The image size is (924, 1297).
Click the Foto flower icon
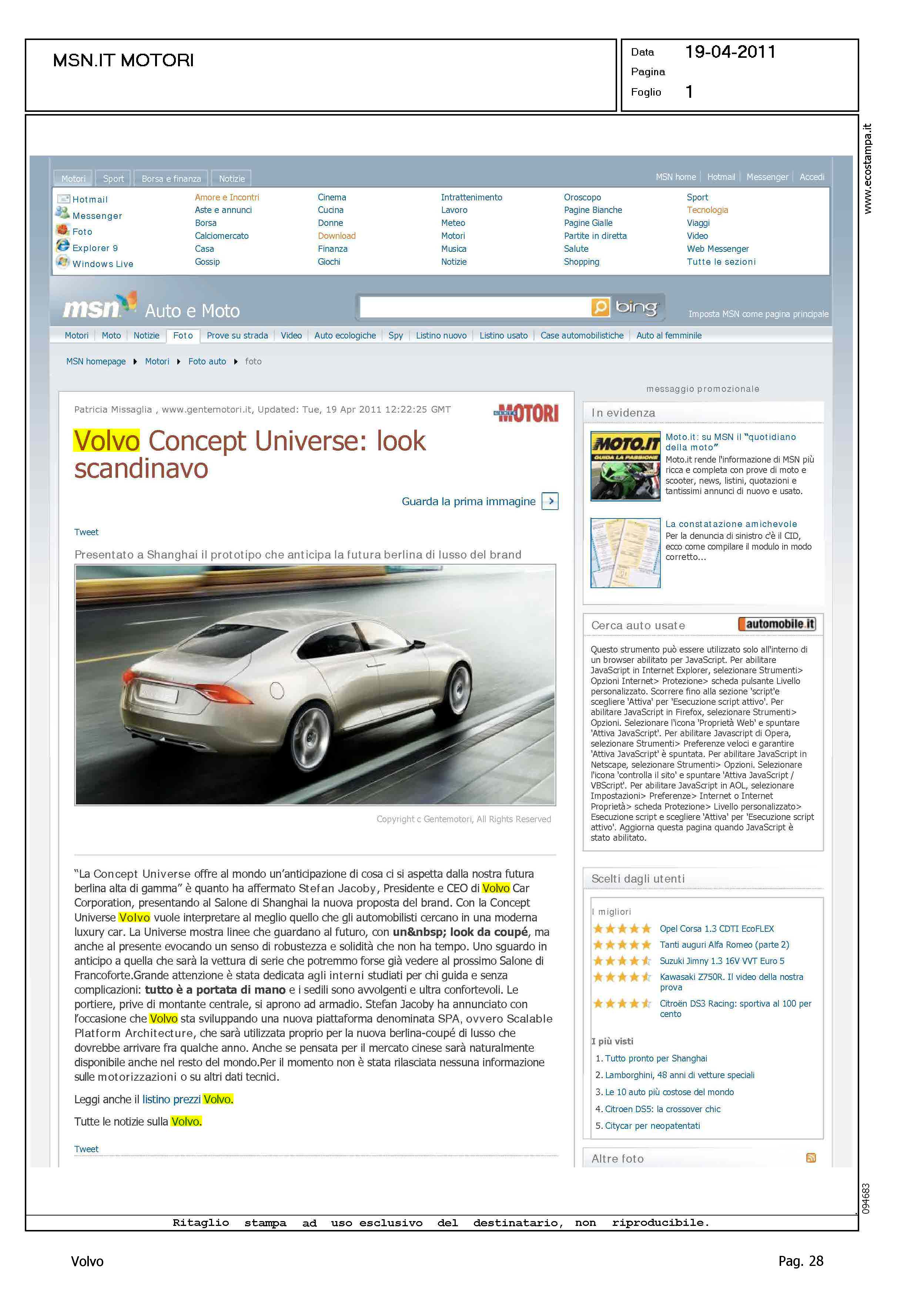click(x=62, y=230)
